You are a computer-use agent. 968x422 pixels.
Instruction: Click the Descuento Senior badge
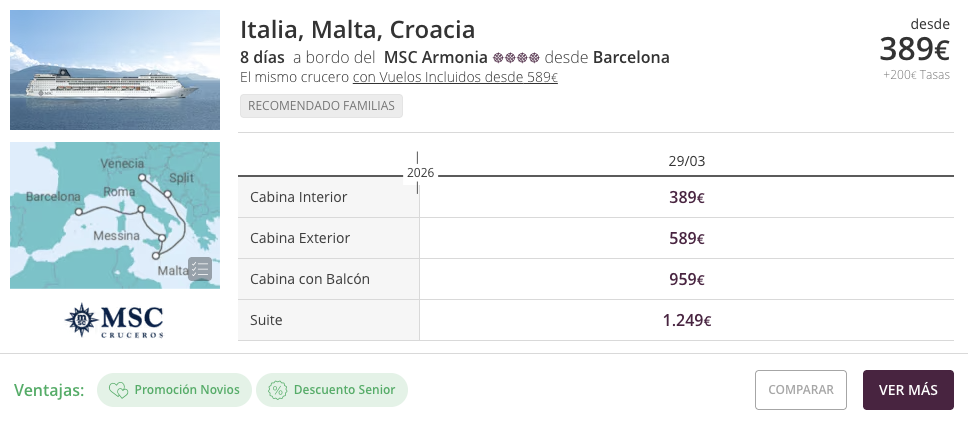click(332, 390)
